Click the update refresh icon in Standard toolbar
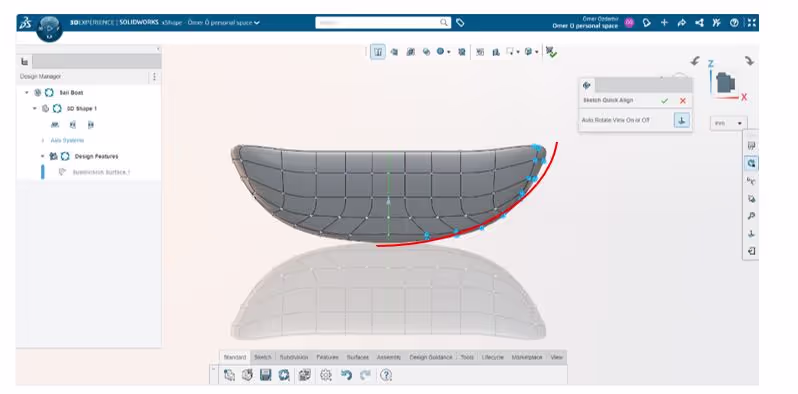This screenshot has width=798, height=394. 284,375
